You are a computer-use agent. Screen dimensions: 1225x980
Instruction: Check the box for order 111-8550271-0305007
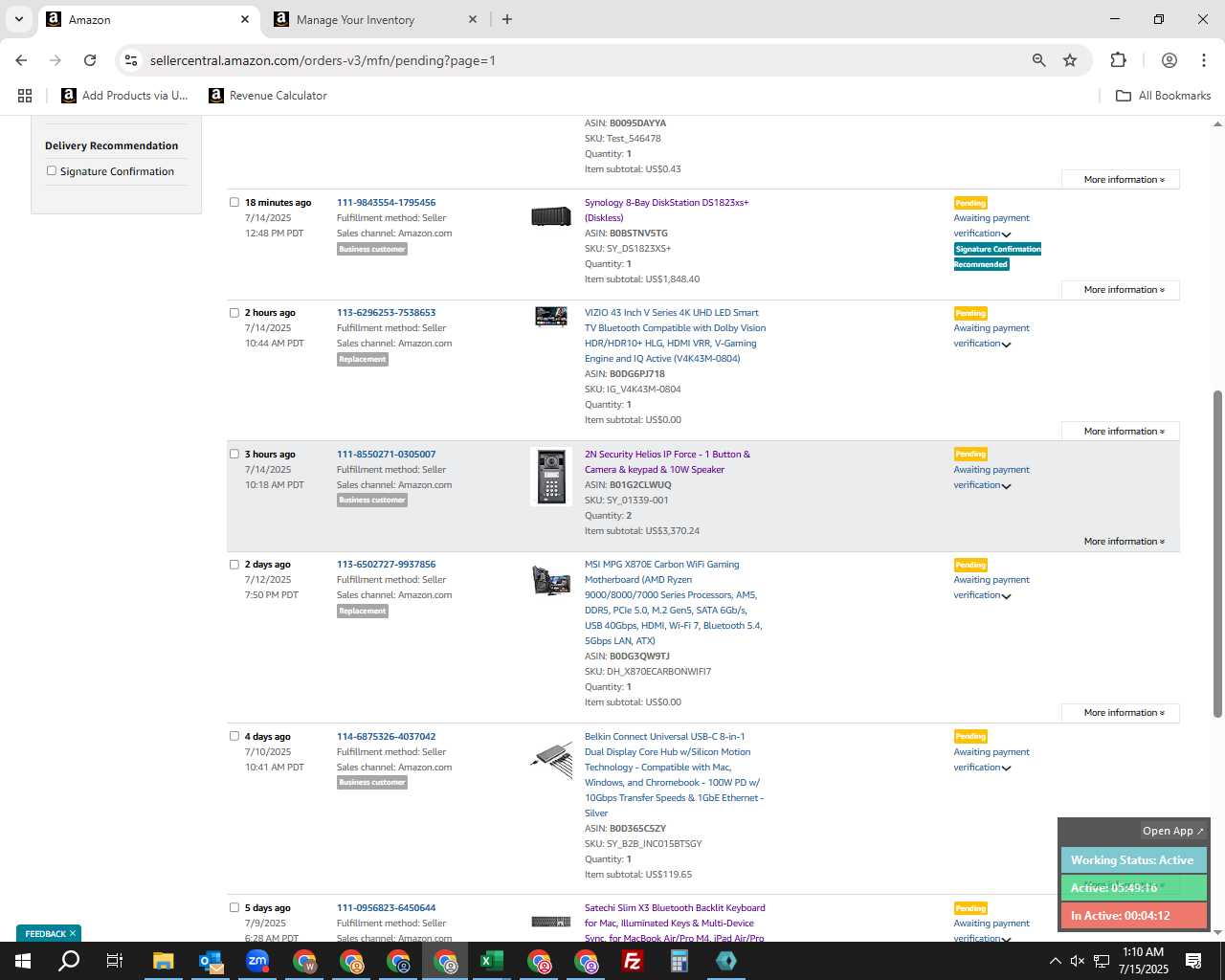tap(234, 454)
